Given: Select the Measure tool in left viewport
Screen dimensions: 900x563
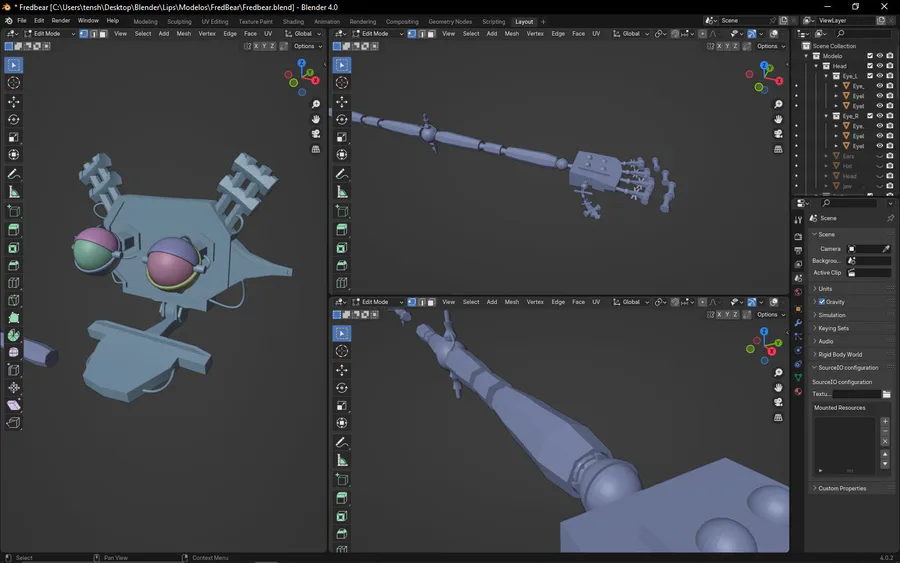Looking at the screenshot, I should tap(14, 192).
